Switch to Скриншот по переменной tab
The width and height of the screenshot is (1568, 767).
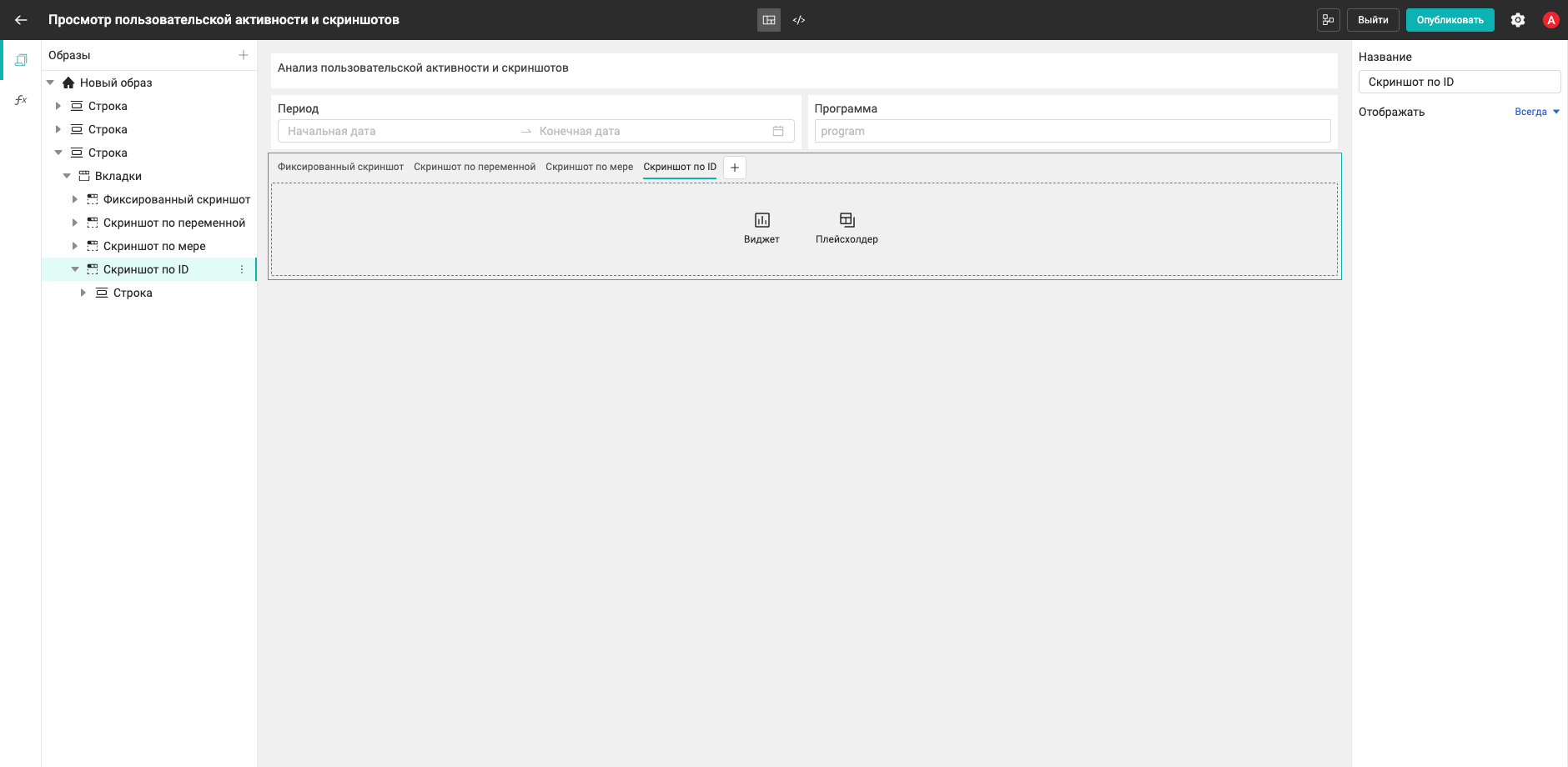coord(475,167)
